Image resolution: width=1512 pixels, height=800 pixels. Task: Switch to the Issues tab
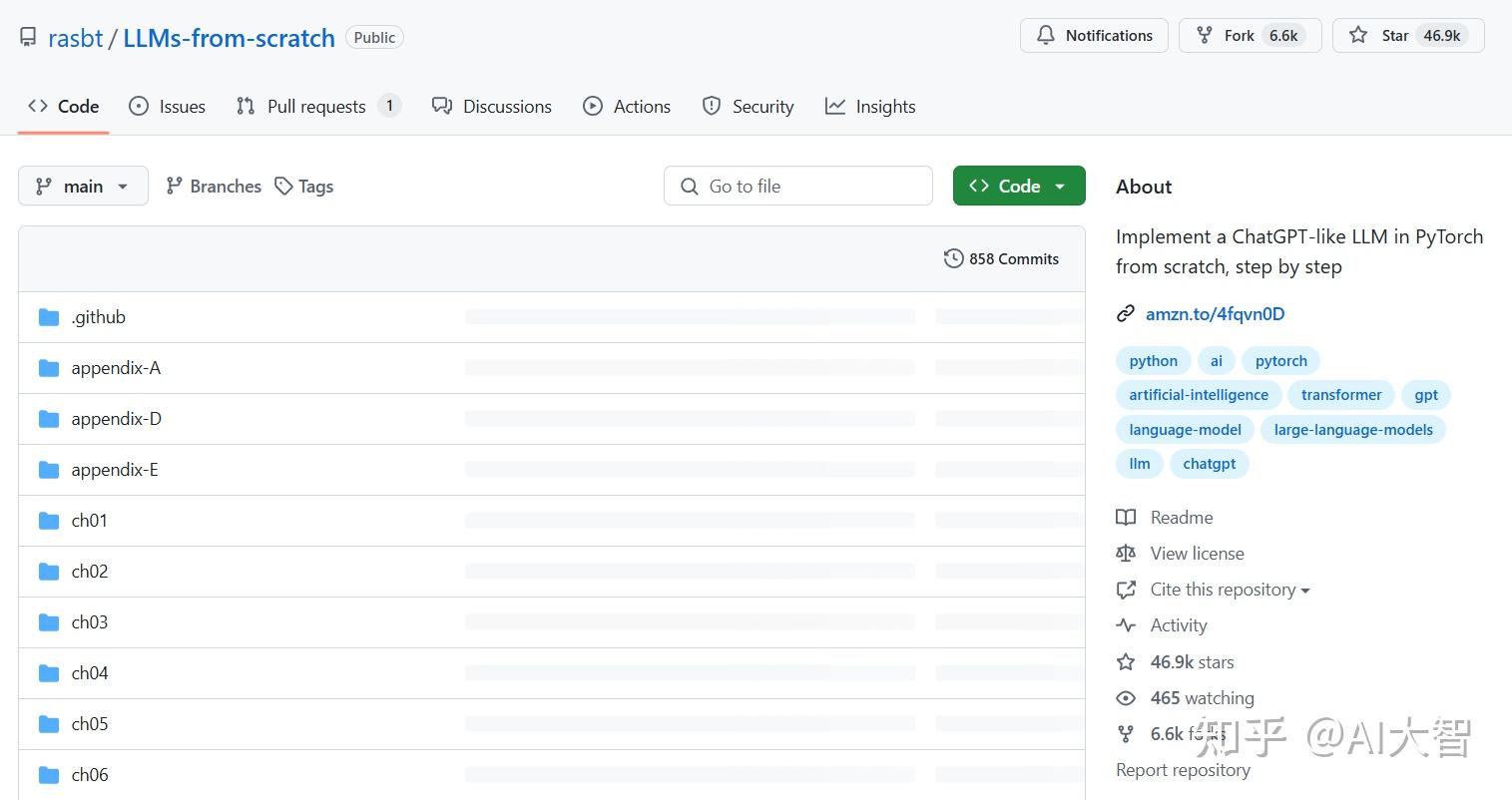click(x=168, y=107)
